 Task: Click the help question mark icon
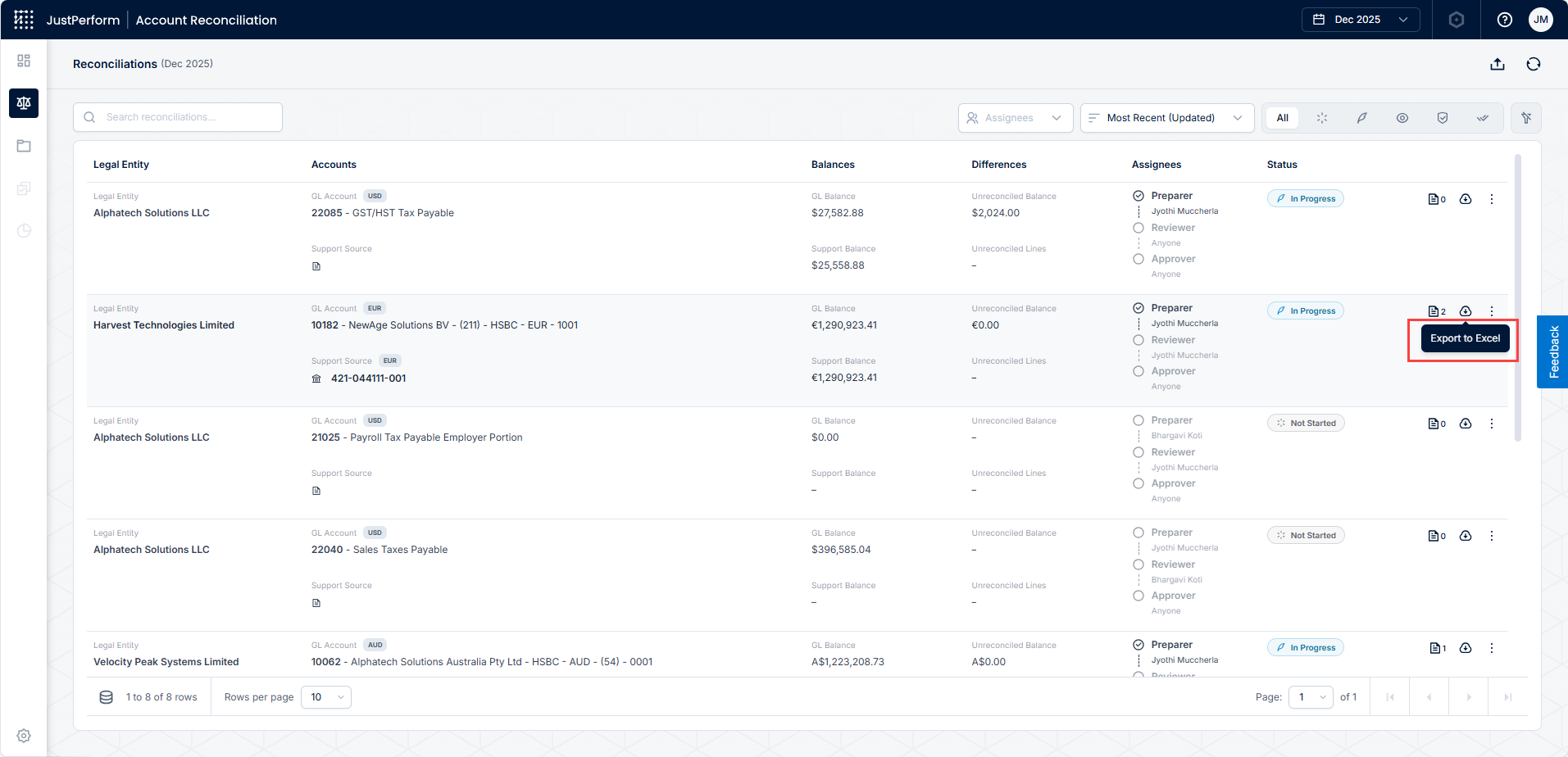pos(1505,20)
